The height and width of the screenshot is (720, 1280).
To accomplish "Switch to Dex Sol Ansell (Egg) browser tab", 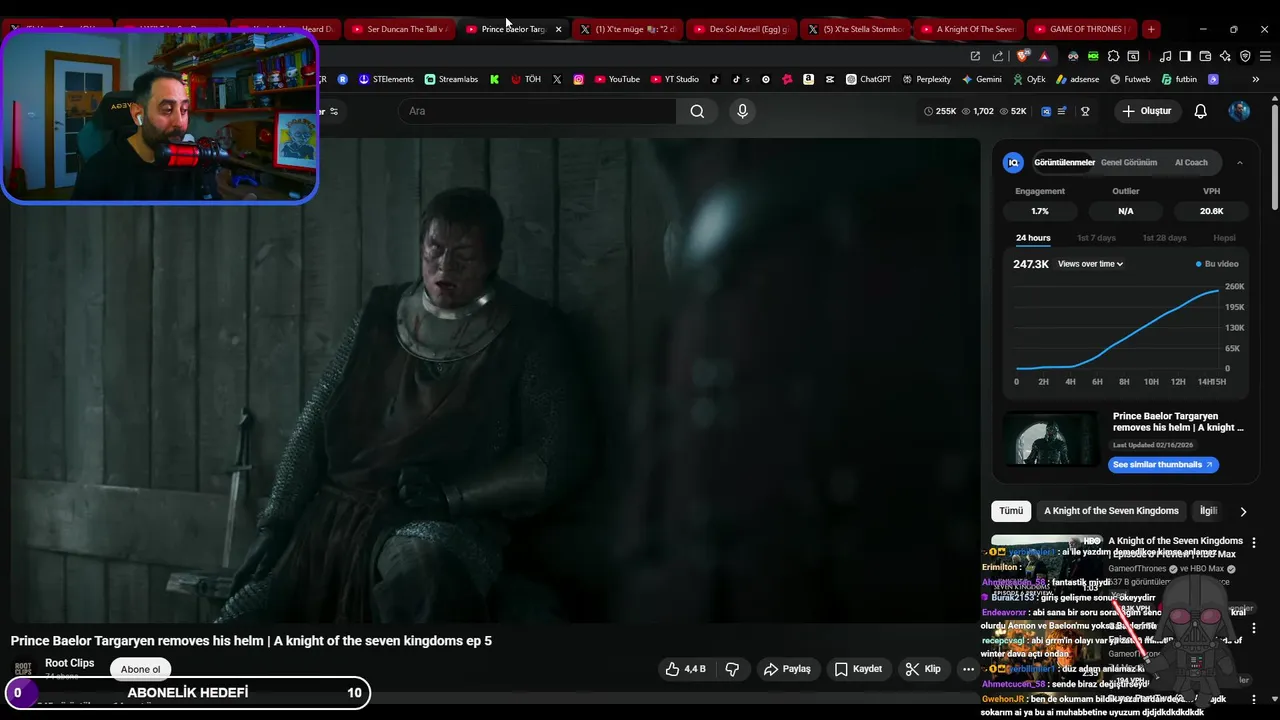I will coord(741,29).
